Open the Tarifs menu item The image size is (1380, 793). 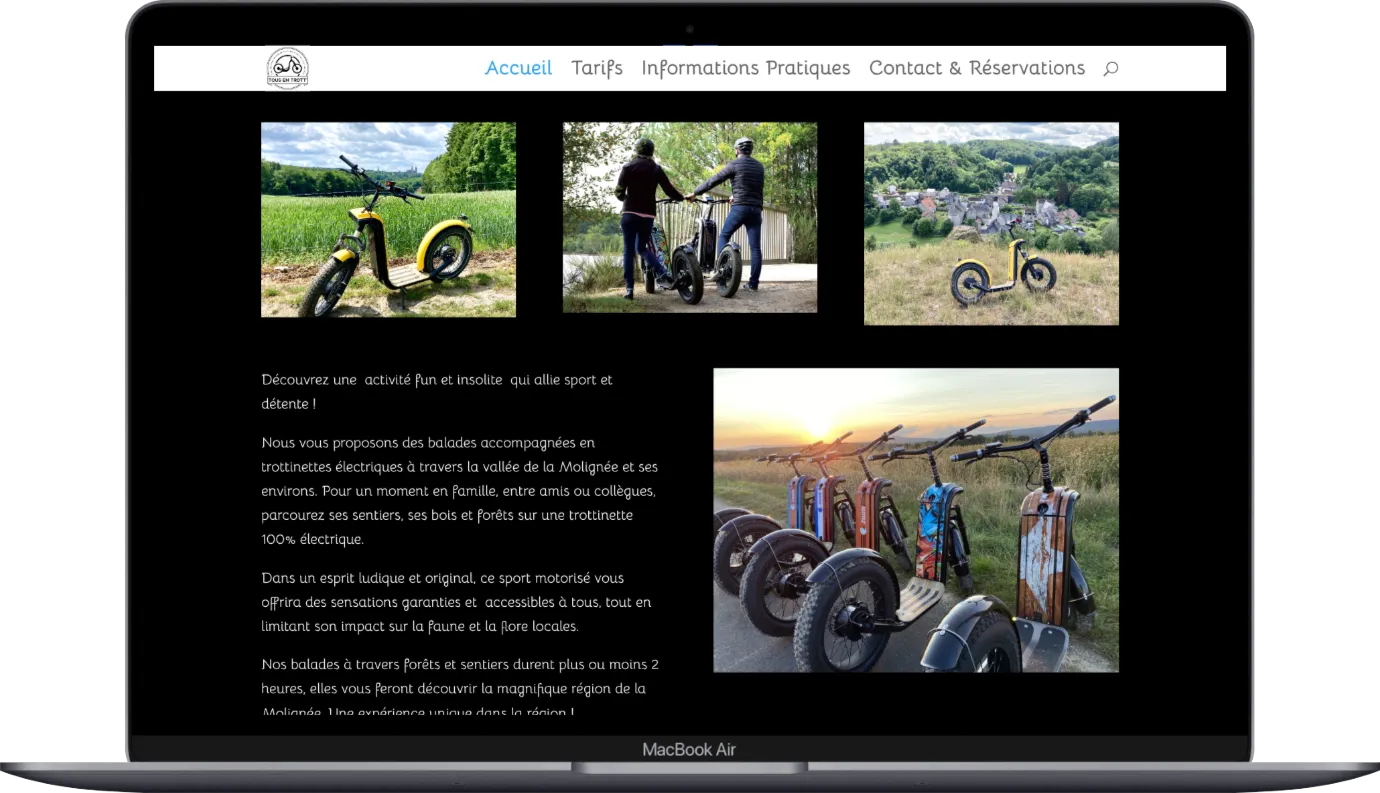597,68
